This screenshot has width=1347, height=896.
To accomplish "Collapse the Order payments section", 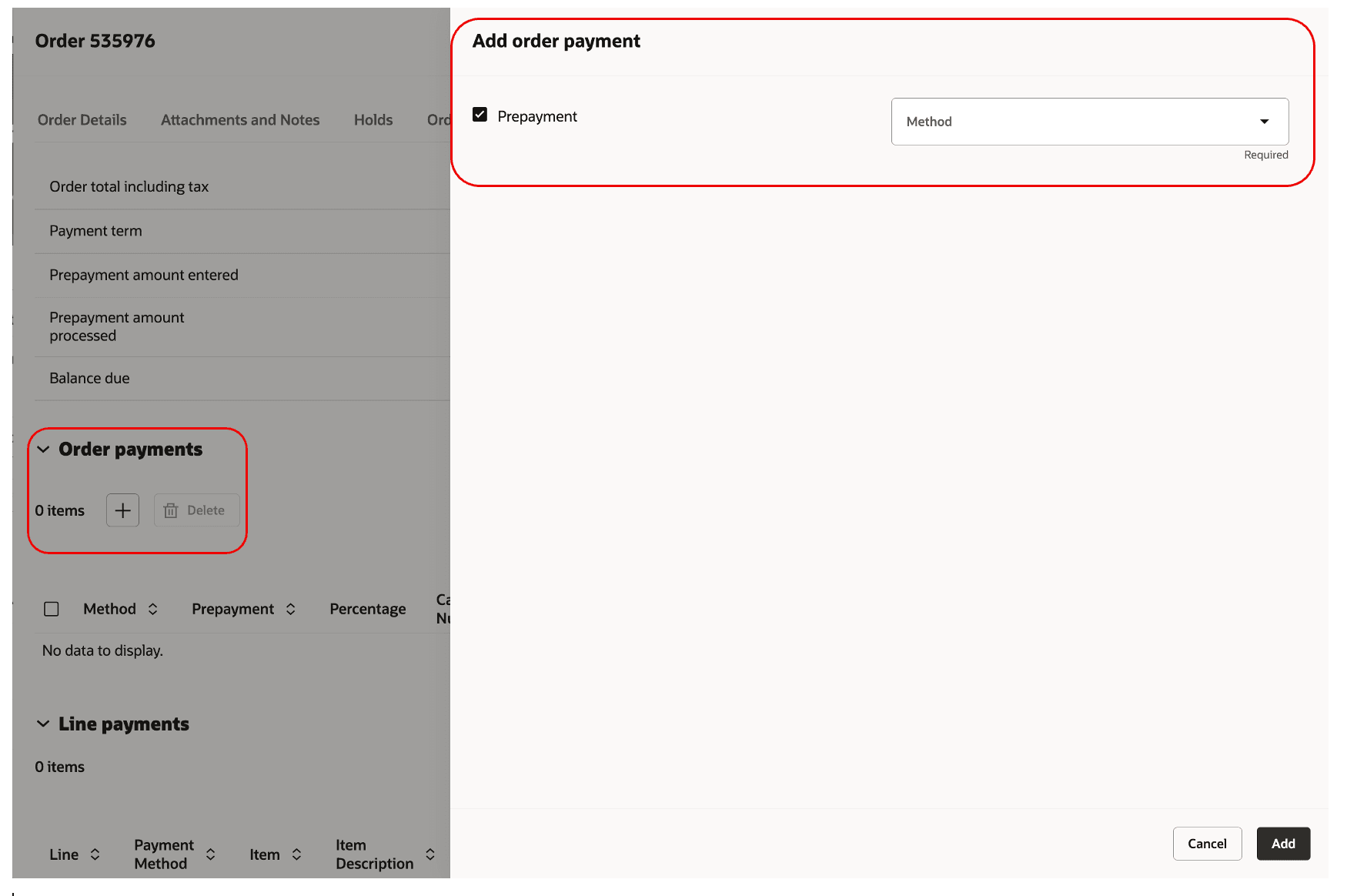I will pos(42,449).
